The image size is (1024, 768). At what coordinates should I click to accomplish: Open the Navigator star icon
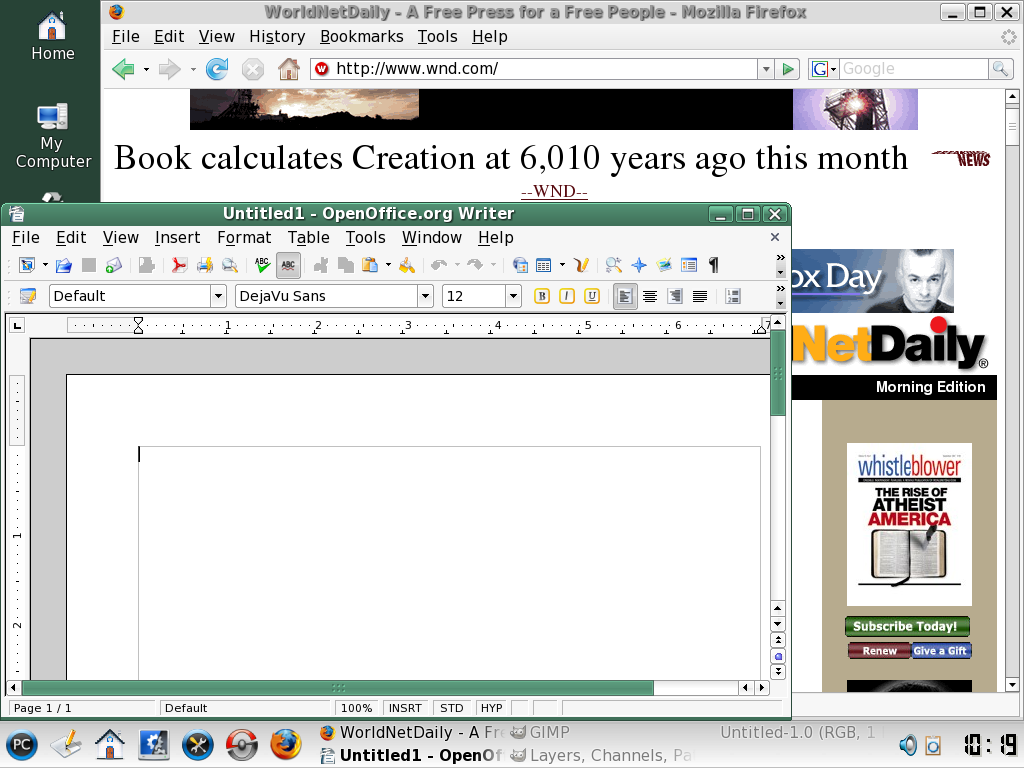tap(639, 265)
